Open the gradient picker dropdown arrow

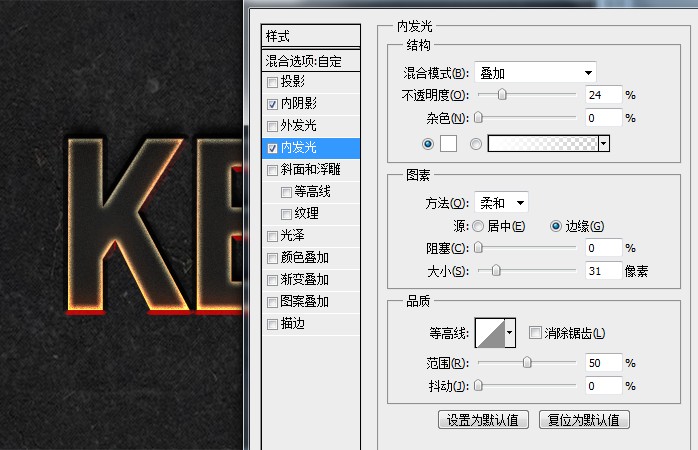(x=604, y=144)
